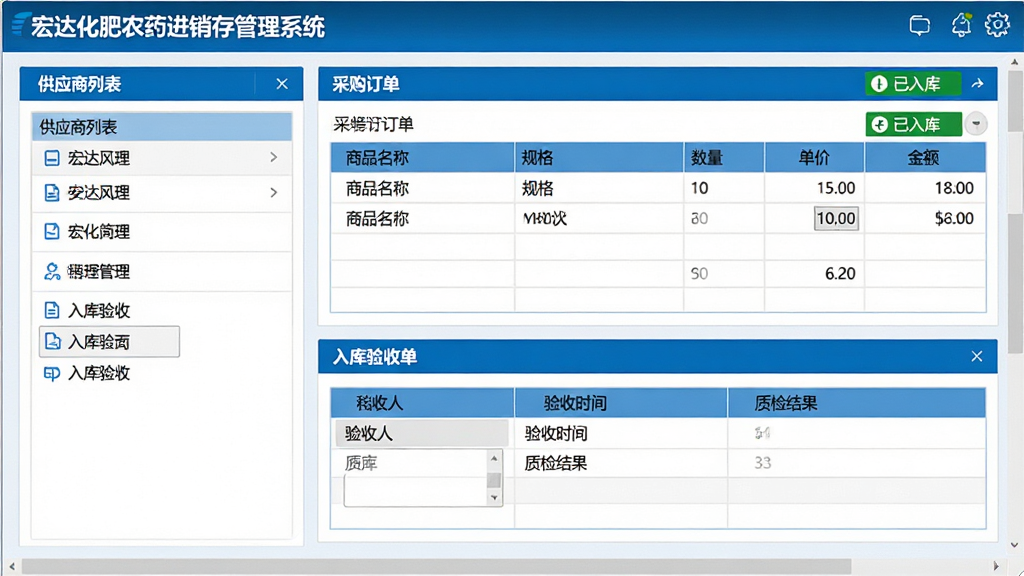This screenshot has width=1024, height=576.
Task: Click the 33 value cell
Action: pos(857,463)
